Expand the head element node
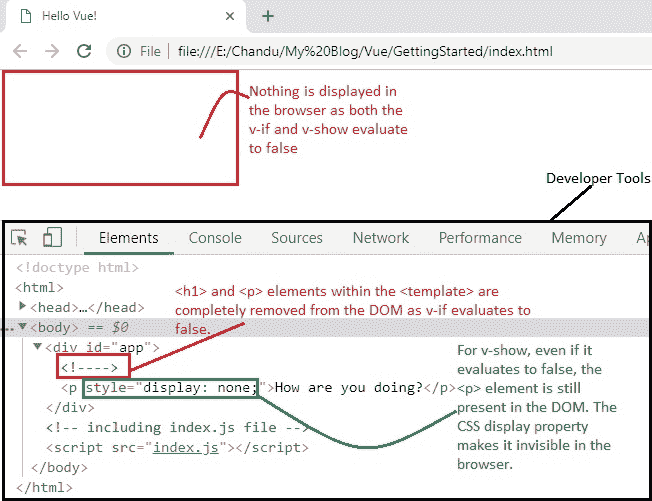Viewport: 652px width, 501px height. click(22, 306)
